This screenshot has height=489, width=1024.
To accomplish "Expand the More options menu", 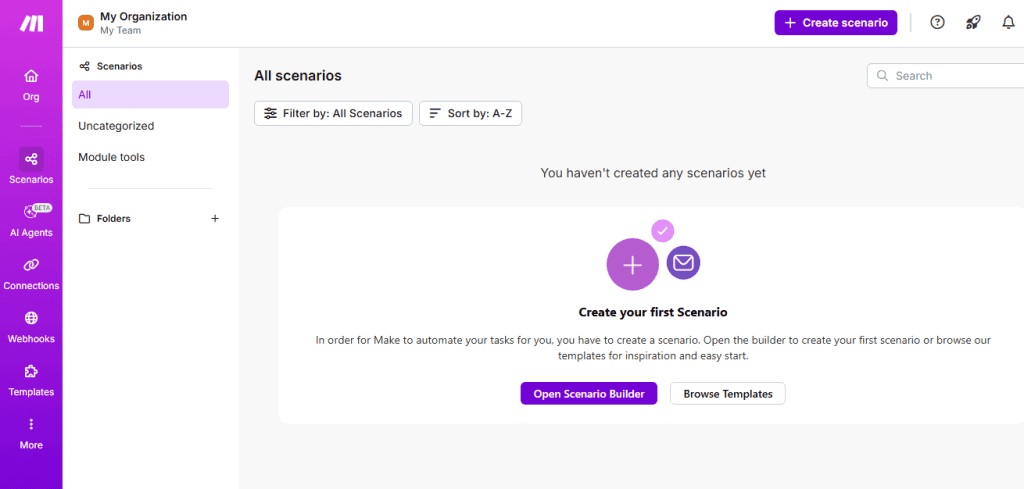I will (x=31, y=431).
